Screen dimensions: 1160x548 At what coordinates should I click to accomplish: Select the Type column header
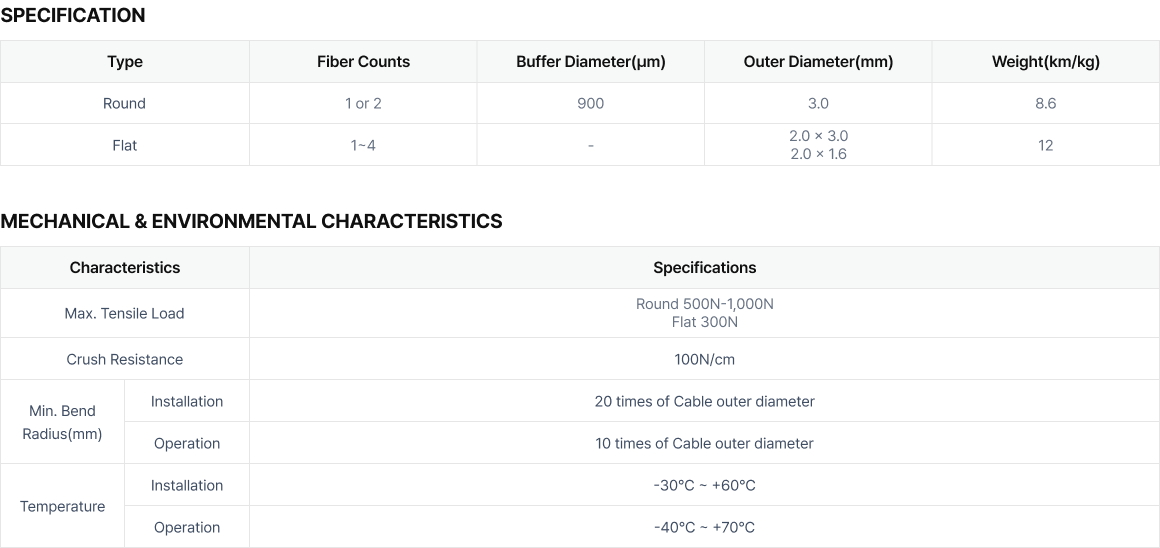[x=124, y=62]
